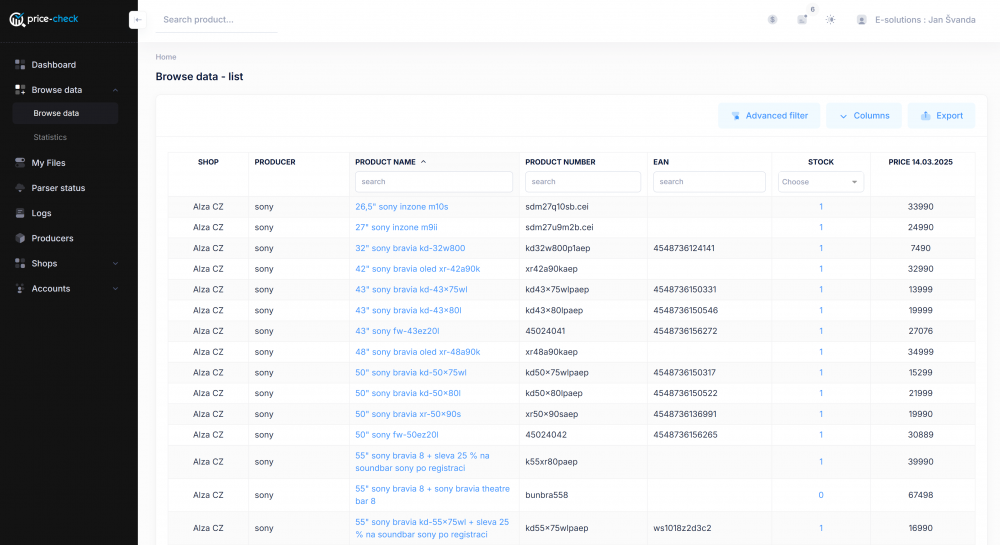This screenshot has height=545, width=1000.
Task: Open 55" sony bravia 8 + theatre bar 8
Action: coord(432,495)
